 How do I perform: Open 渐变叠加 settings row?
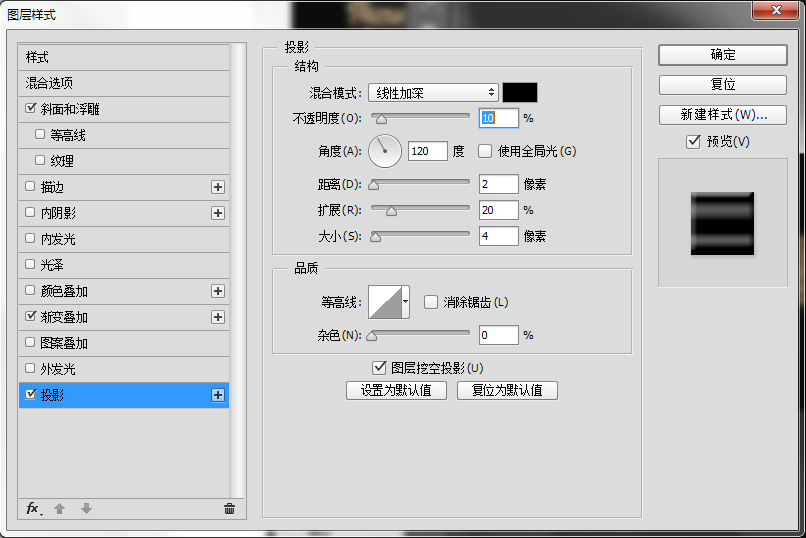click(124, 317)
